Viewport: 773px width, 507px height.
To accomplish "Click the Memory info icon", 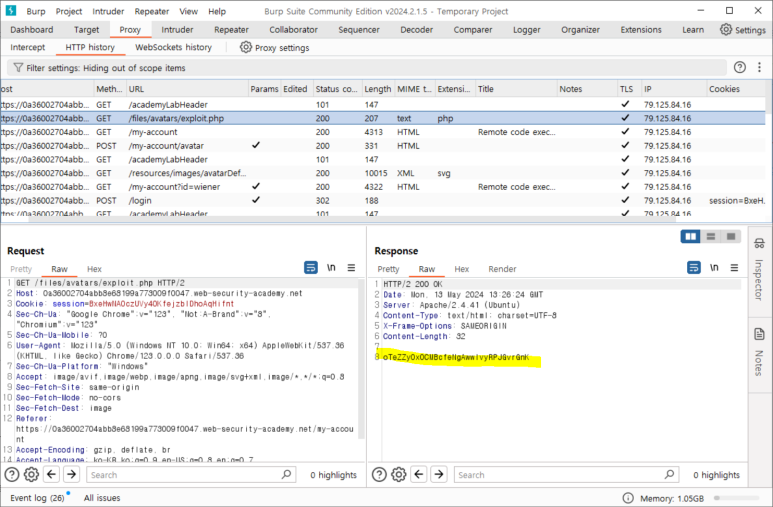I will (x=628, y=498).
